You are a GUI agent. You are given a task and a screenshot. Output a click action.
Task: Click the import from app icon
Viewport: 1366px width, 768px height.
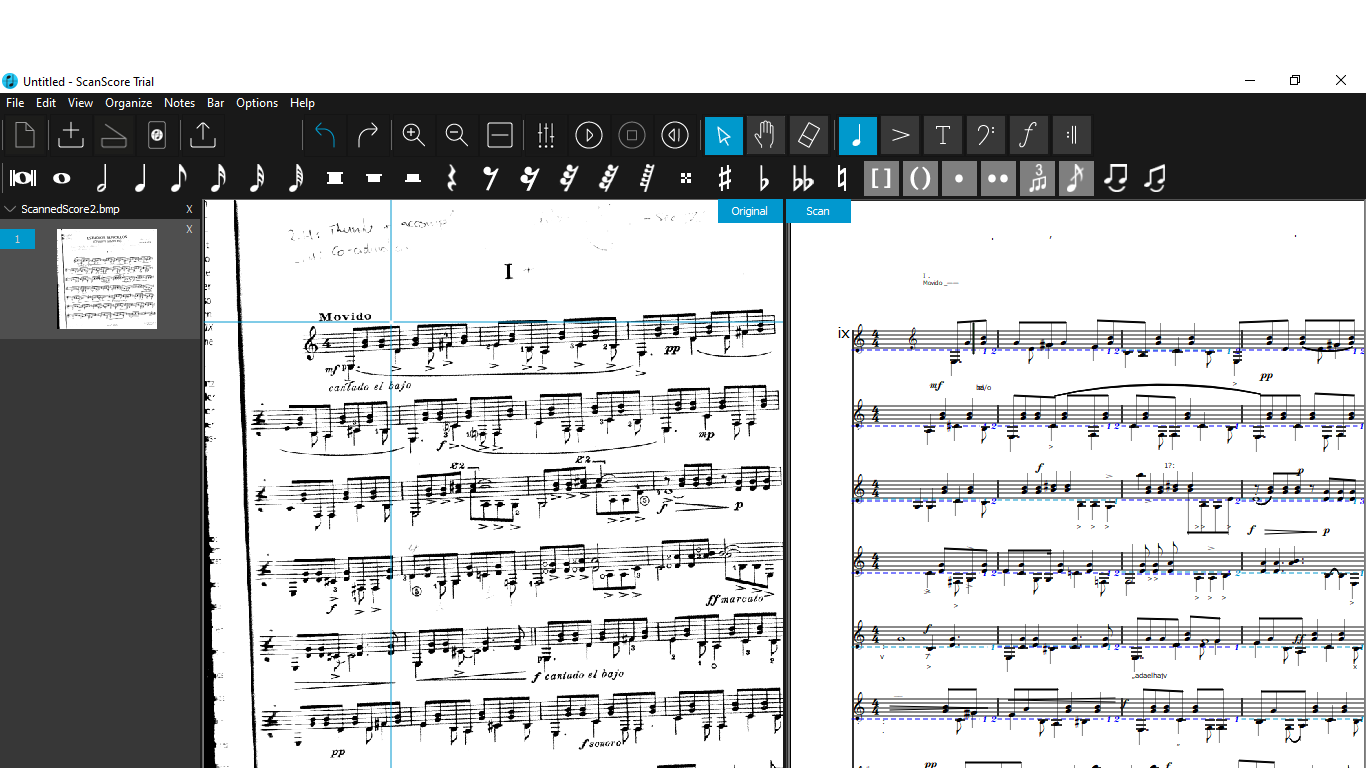[157, 135]
